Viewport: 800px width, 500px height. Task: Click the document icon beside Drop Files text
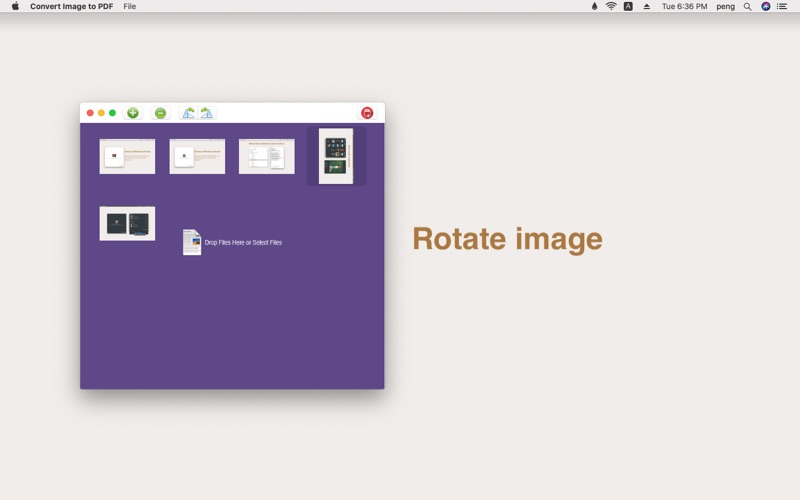click(x=192, y=242)
